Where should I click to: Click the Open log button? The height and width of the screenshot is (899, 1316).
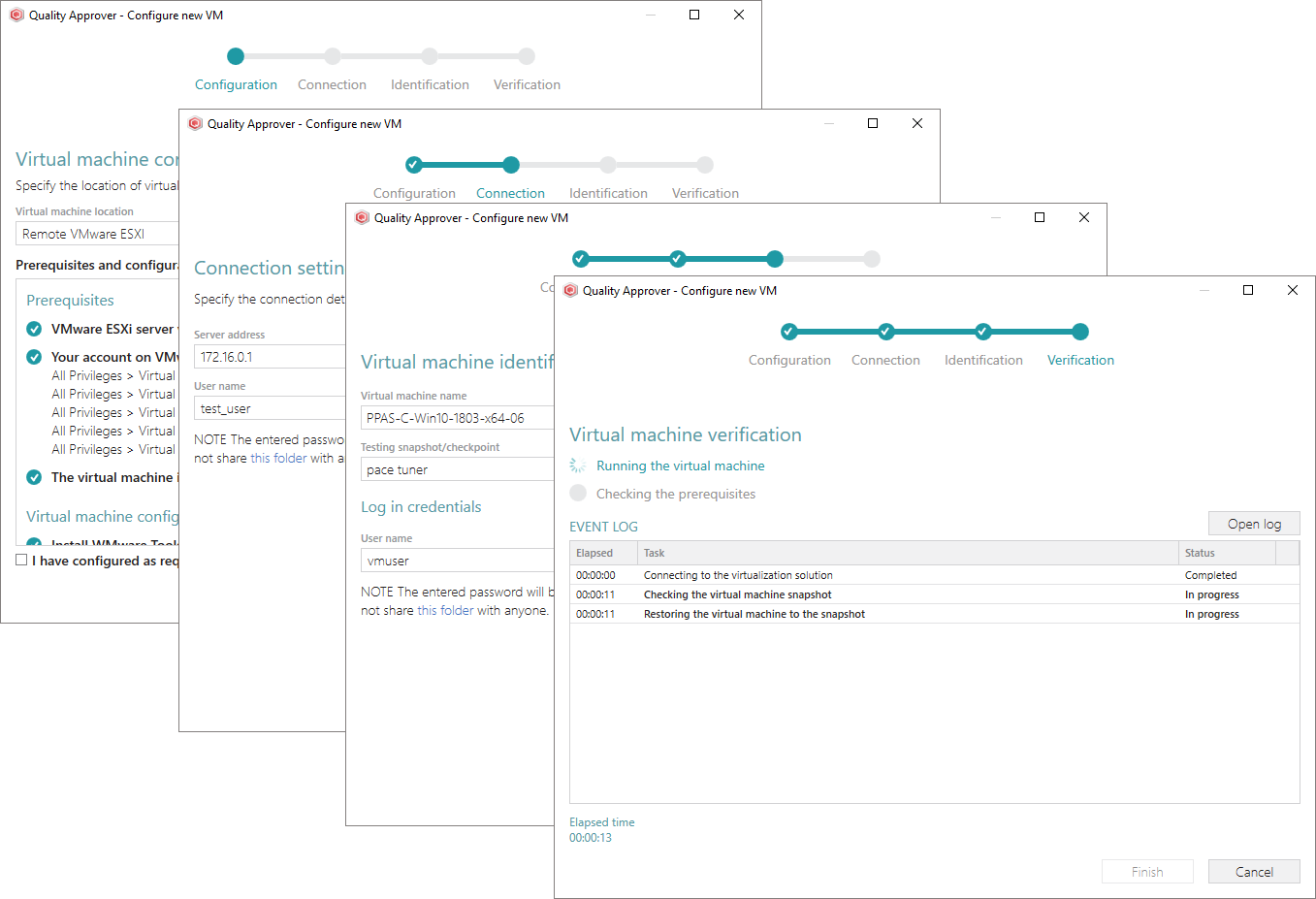point(1254,524)
